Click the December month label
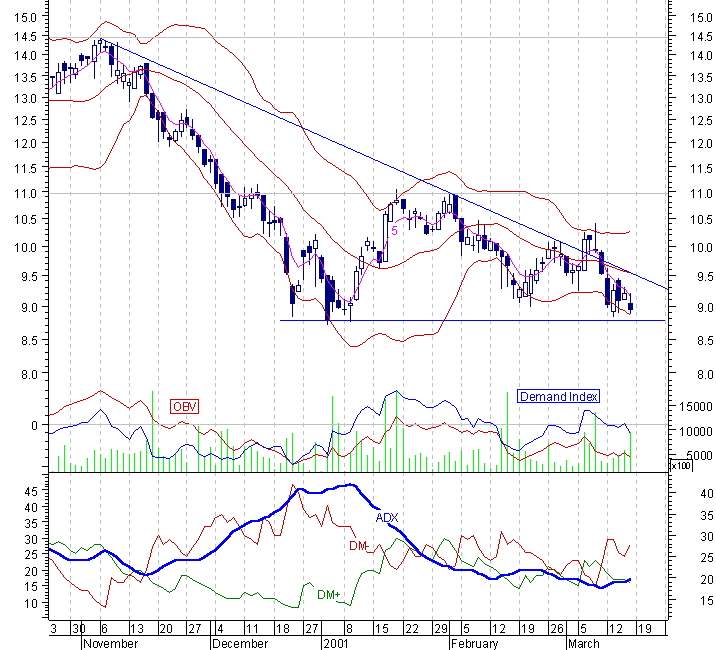This screenshot has height=650, width=716. 240,644
